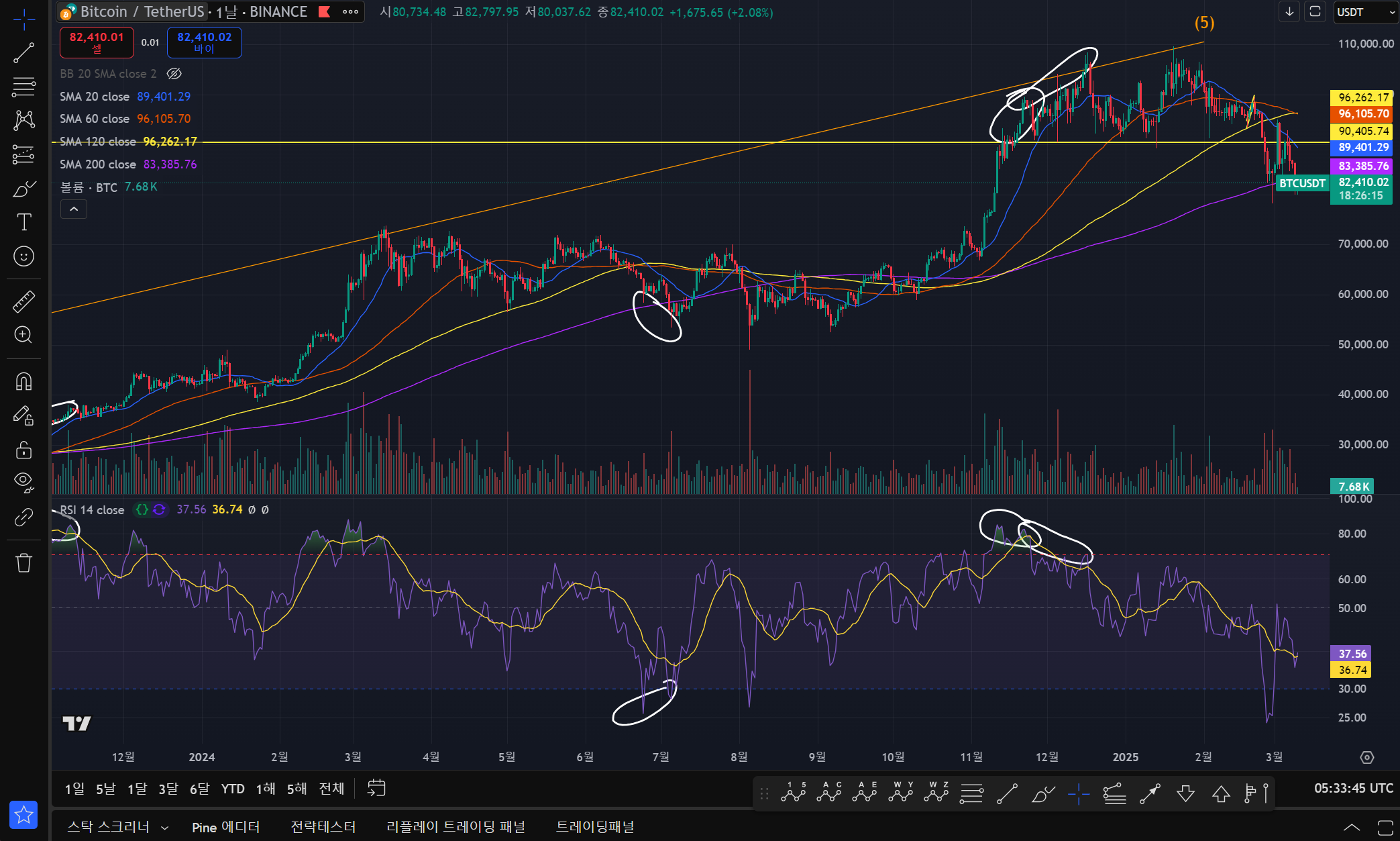Select the ruler measure tool
Screen dimensions: 1400x841
tap(24, 301)
